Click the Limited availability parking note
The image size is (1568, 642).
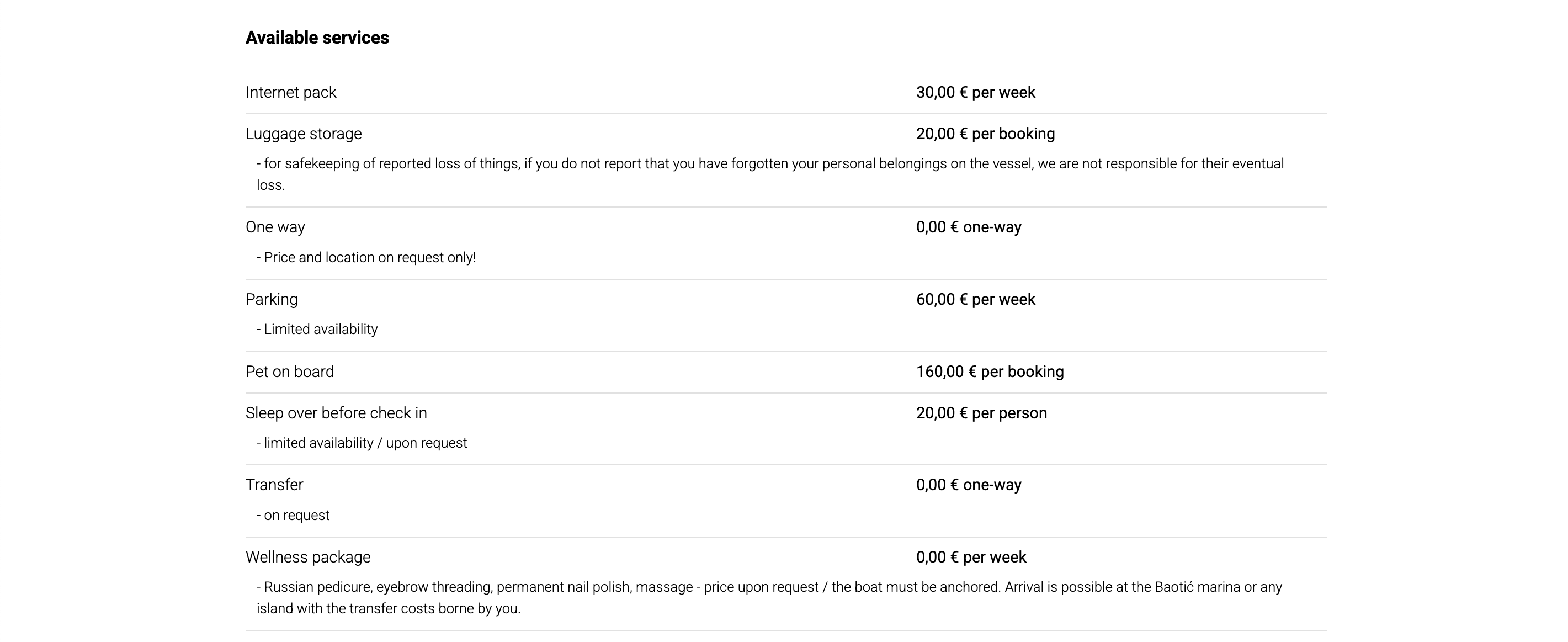click(x=317, y=329)
